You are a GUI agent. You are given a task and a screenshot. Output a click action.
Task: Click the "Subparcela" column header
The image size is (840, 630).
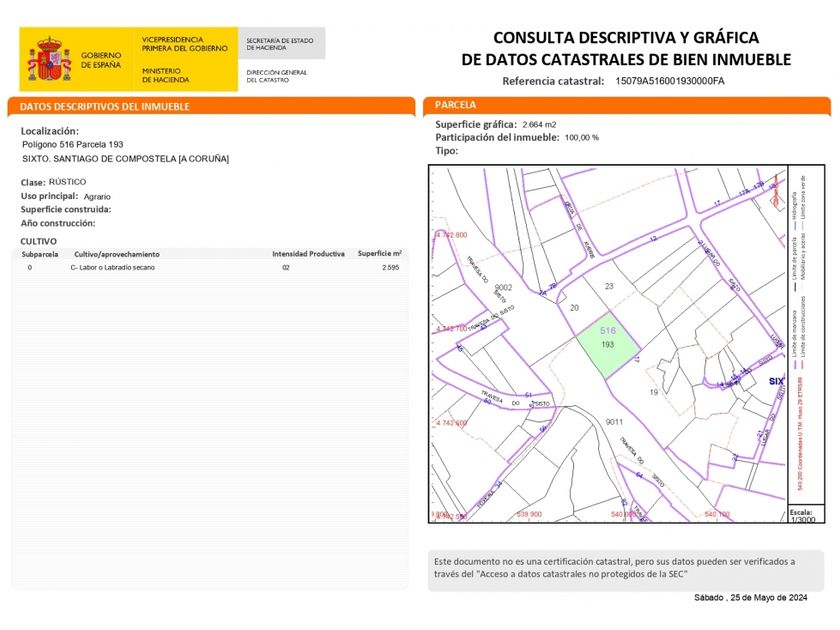pos(40,254)
